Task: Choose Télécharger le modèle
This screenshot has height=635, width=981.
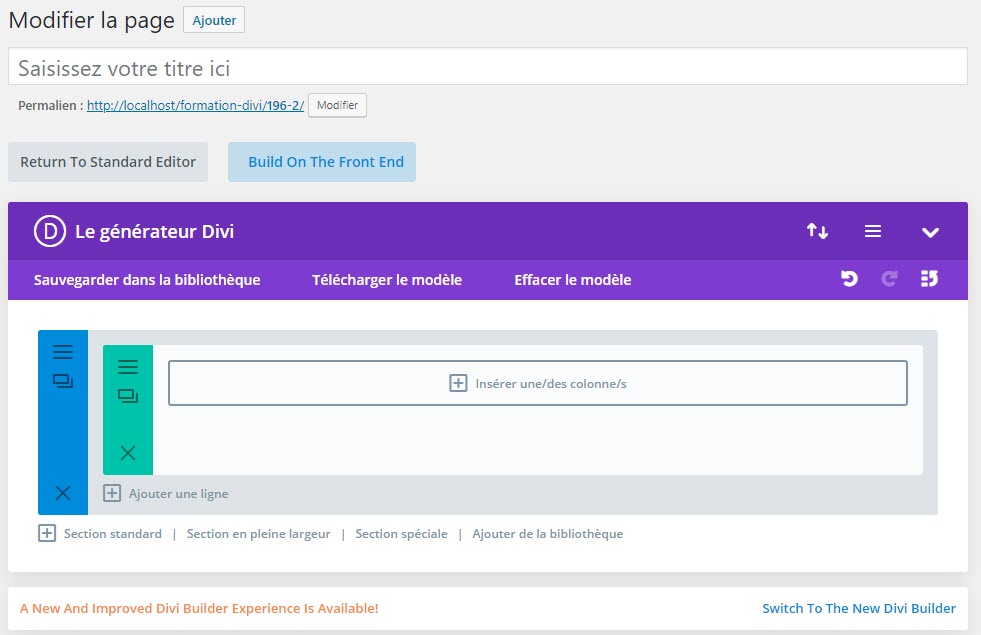Action: coord(387,280)
